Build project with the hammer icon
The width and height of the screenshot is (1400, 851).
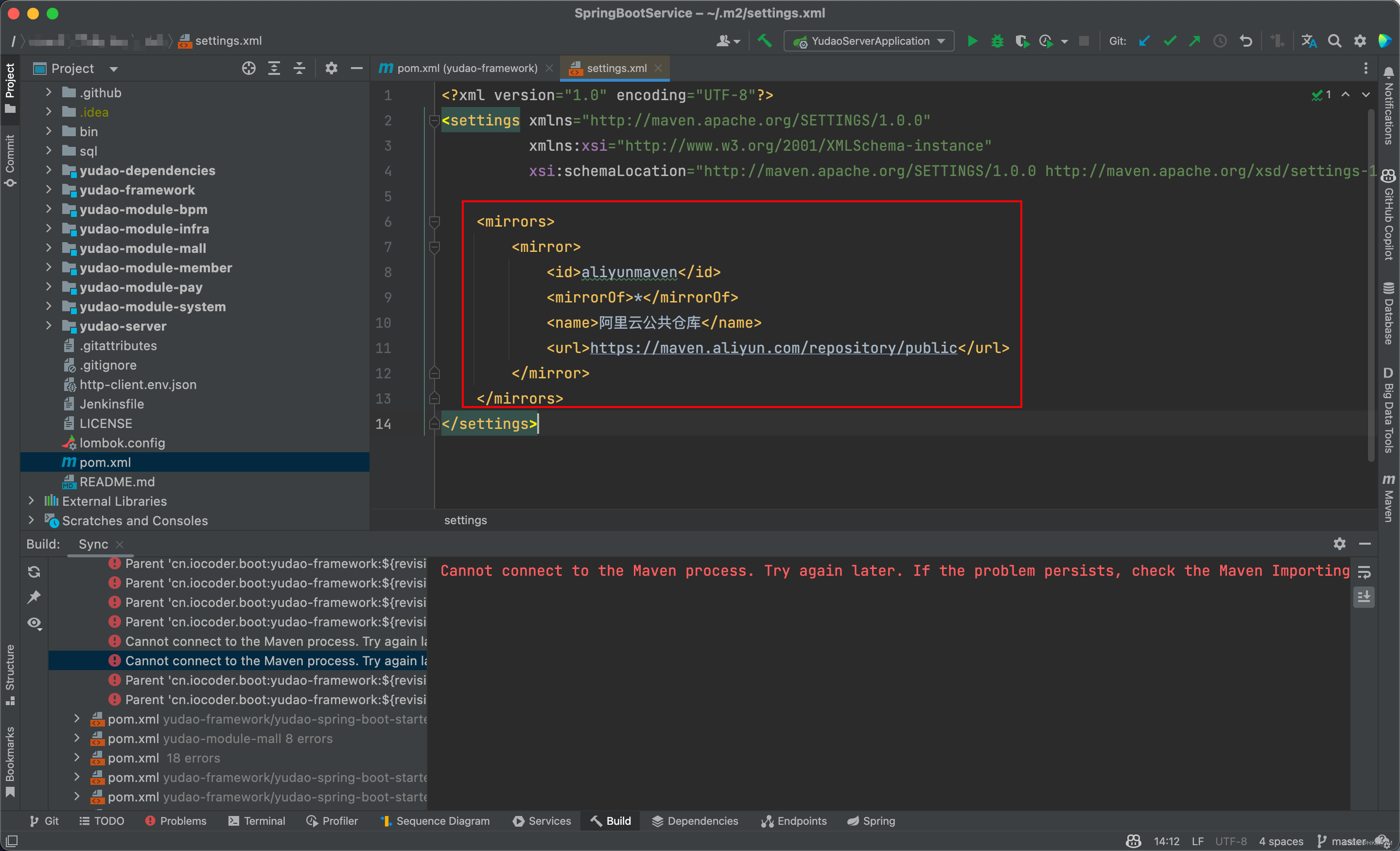pyautogui.click(x=765, y=41)
